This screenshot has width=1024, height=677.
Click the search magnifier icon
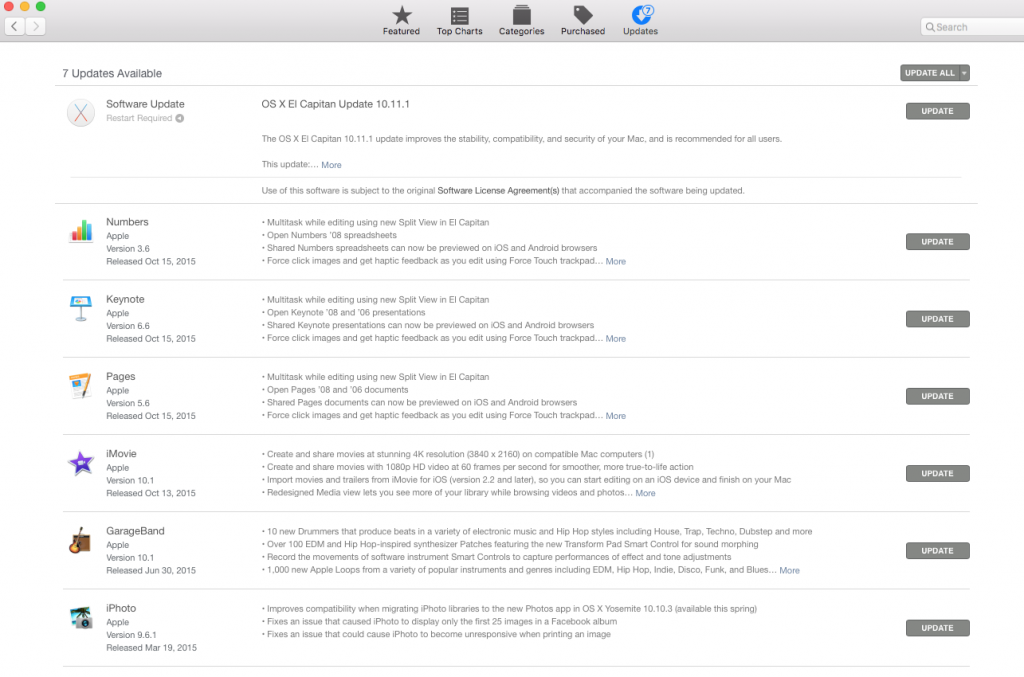point(930,27)
